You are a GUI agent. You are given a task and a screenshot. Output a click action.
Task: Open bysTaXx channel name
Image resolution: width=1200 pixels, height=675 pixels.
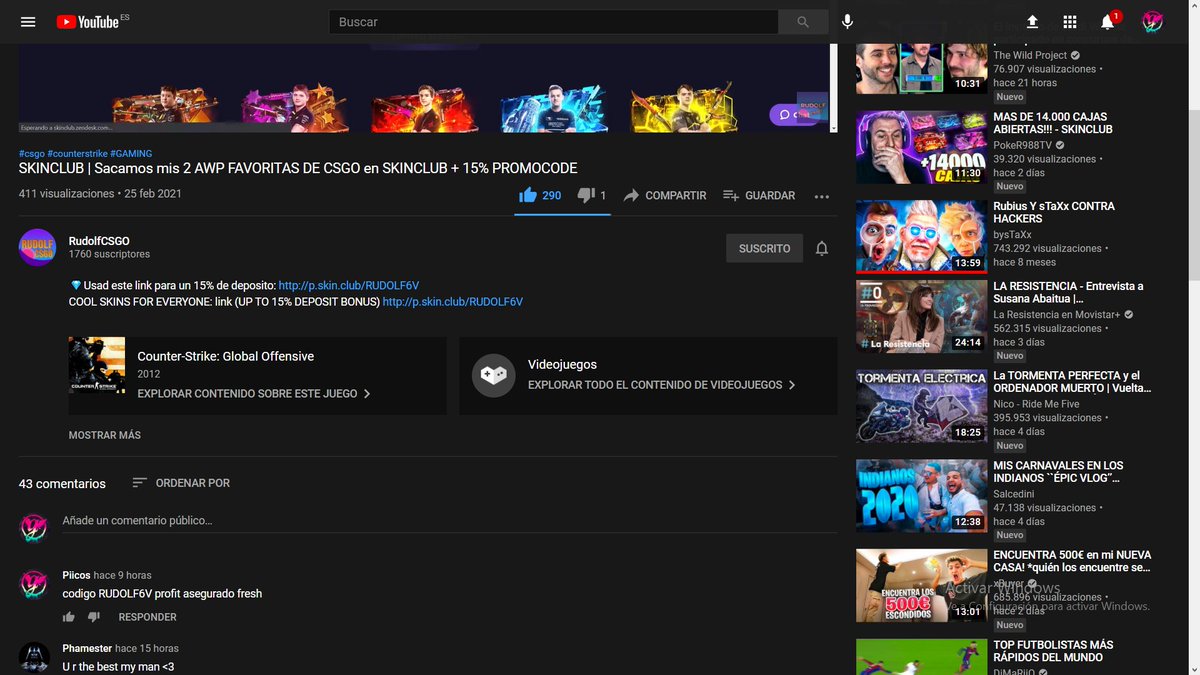(1014, 235)
